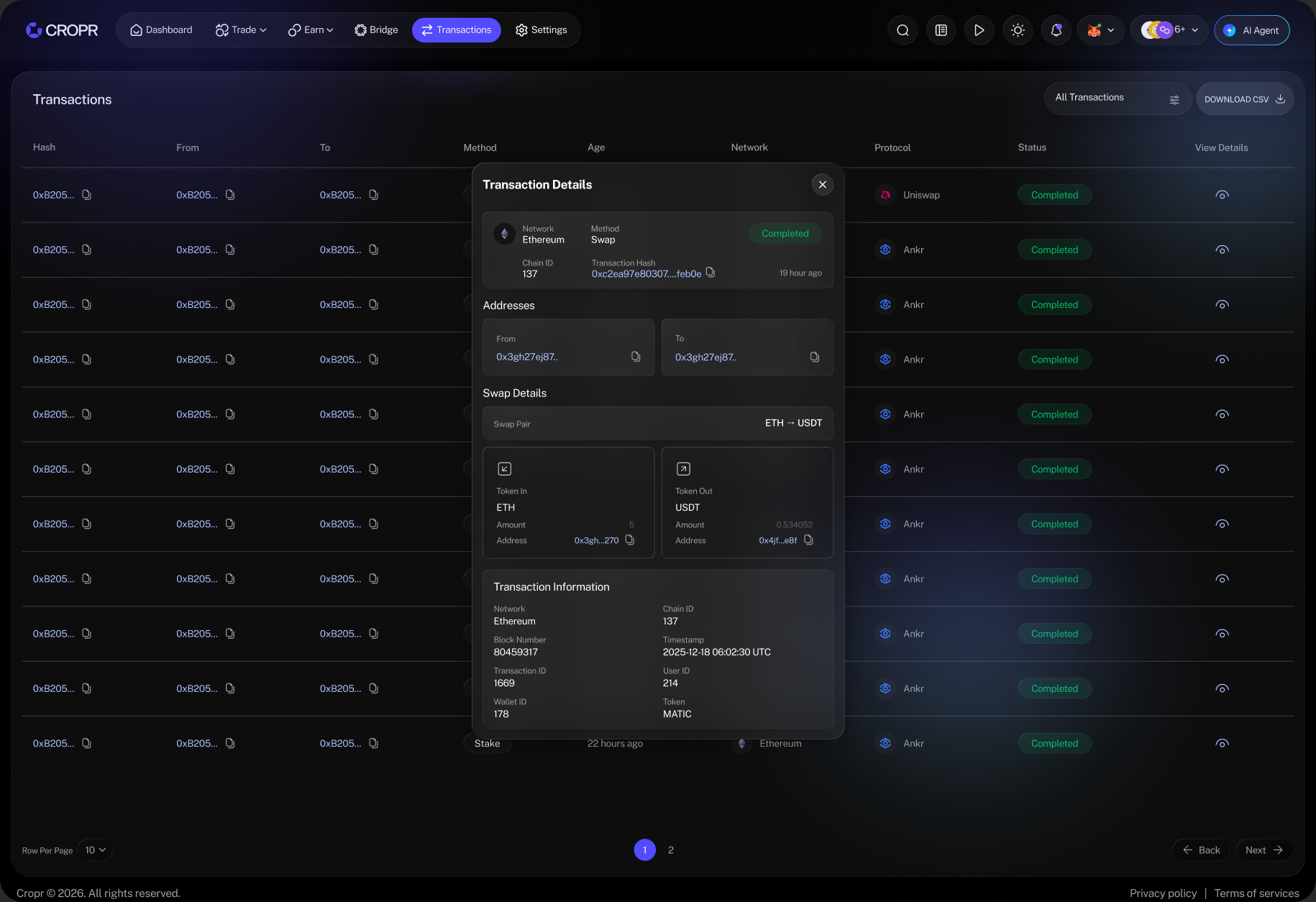Screen dimensions: 1316x902
Task: View details of the Uniswap transaction
Action: click(1222, 195)
